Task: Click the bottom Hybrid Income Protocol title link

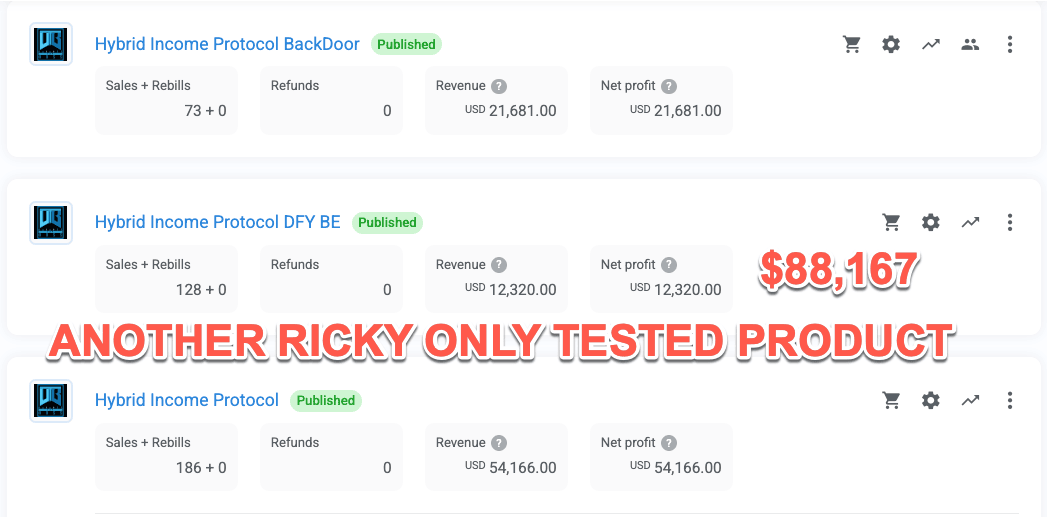Action: click(x=187, y=400)
